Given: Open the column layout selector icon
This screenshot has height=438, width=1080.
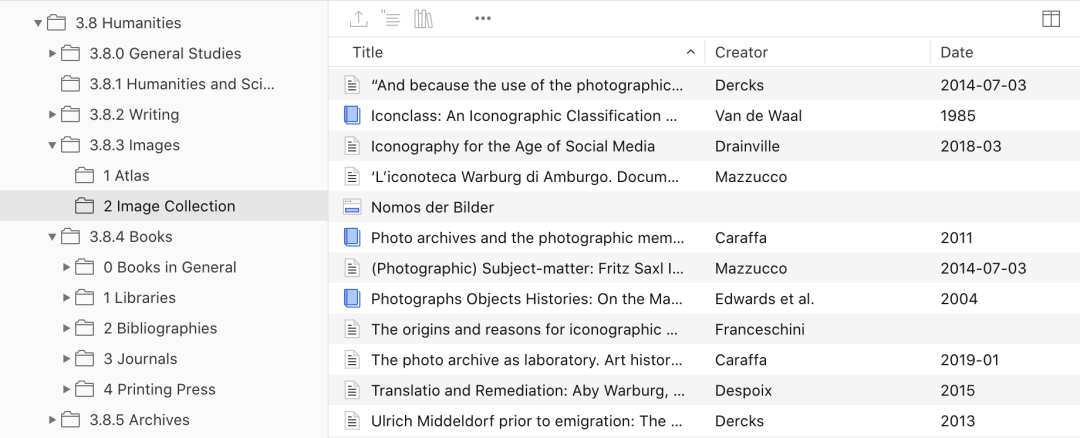Looking at the screenshot, I should point(1050,19).
